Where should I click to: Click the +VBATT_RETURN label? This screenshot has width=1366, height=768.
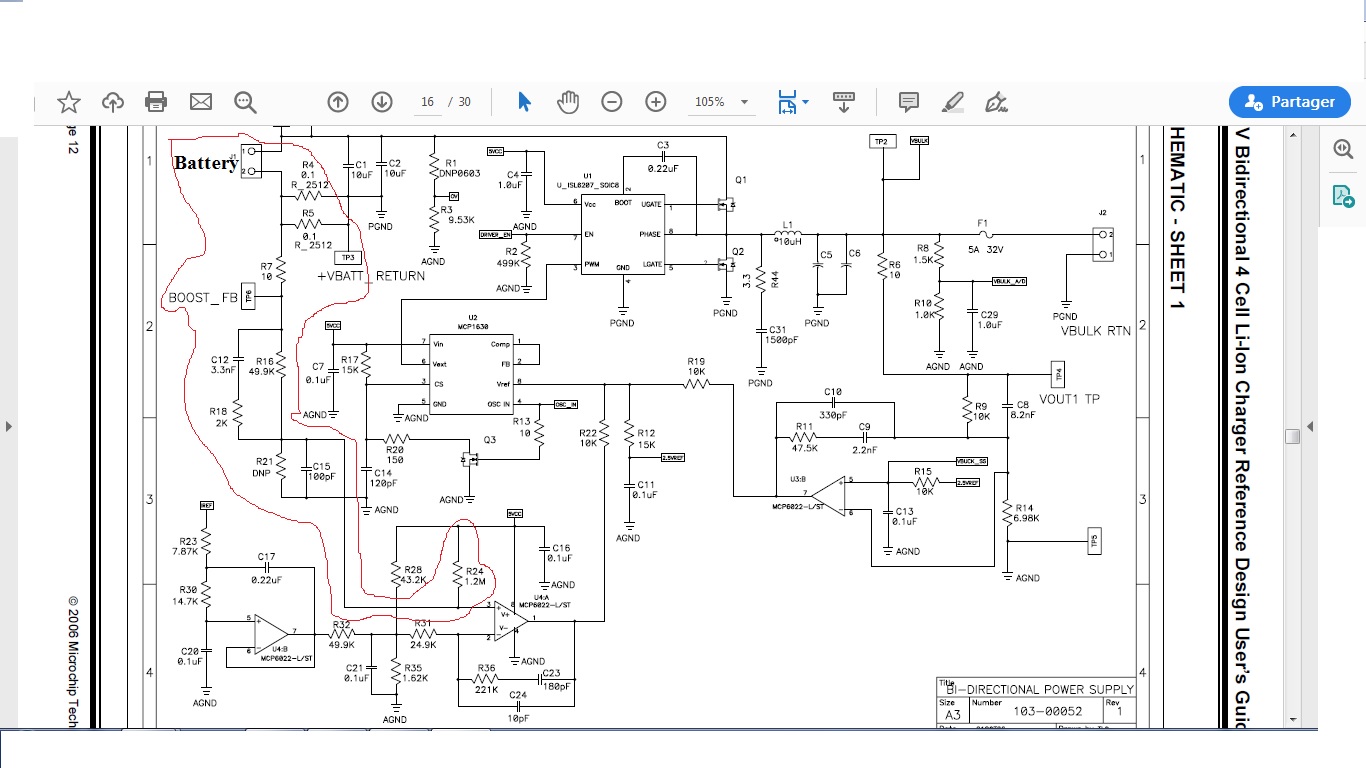point(371,276)
